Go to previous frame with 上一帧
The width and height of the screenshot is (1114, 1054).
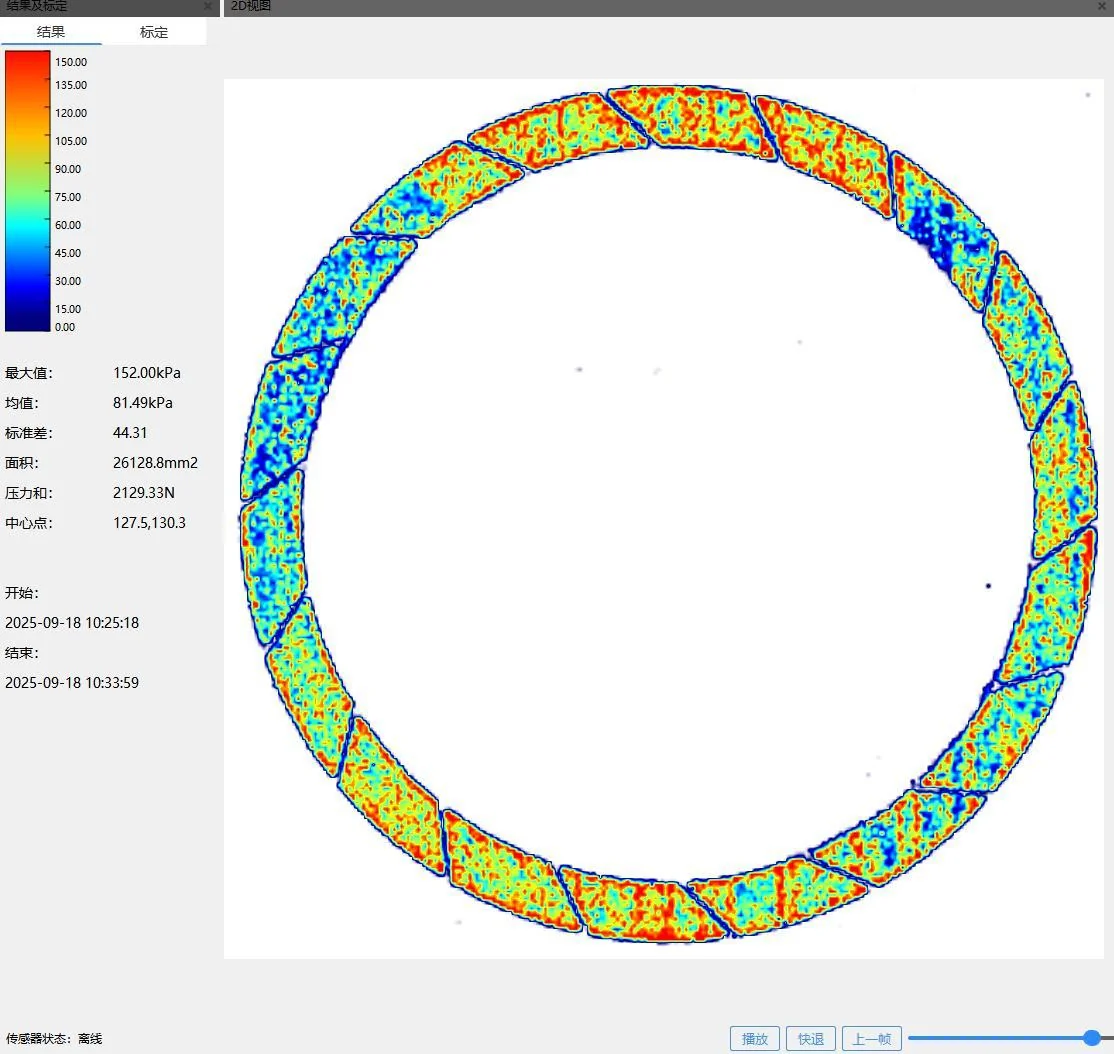(x=872, y=1039)
